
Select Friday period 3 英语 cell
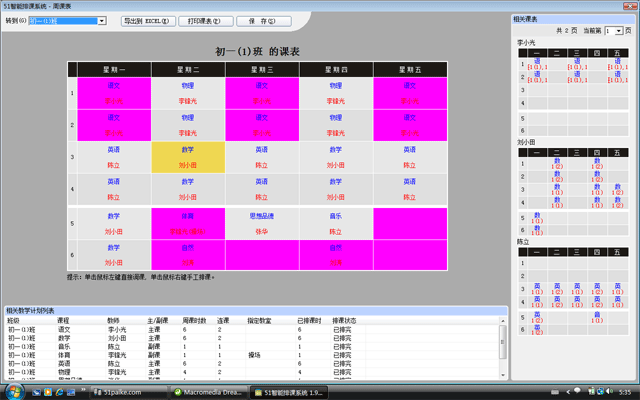[410, 157]
